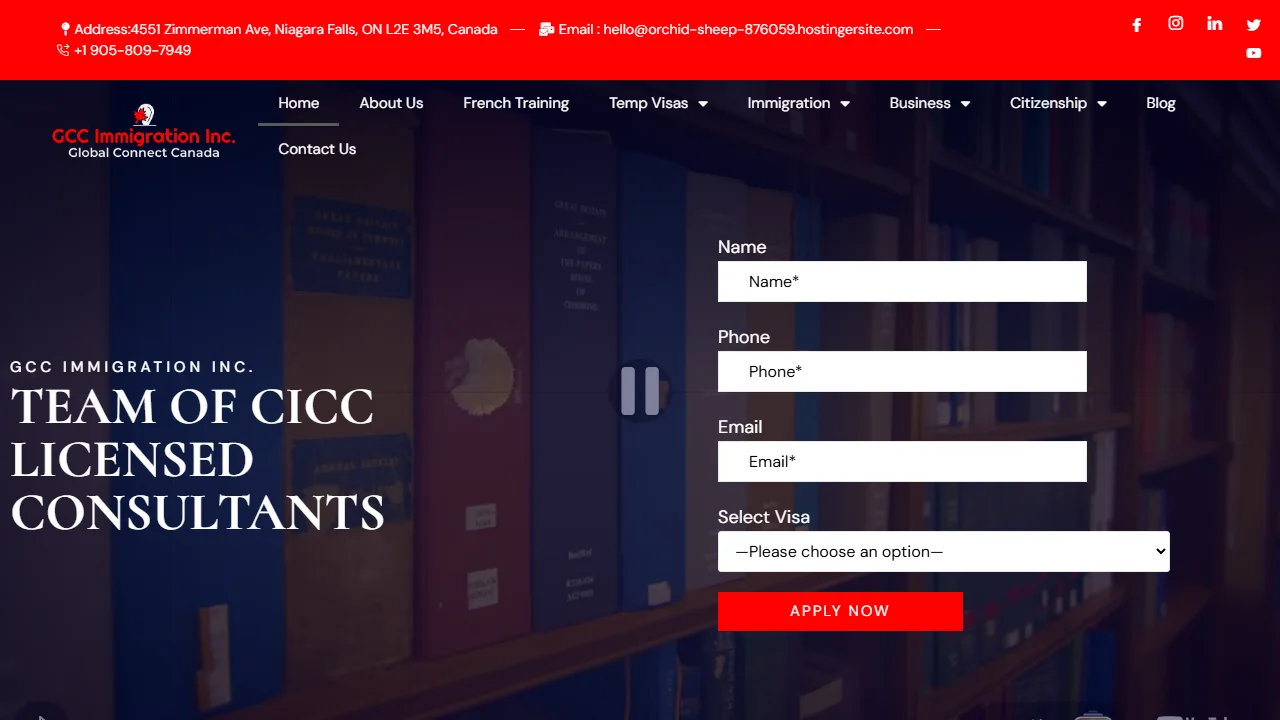
Task: Click the location pin address icon
Action: (x=66, y=30)
